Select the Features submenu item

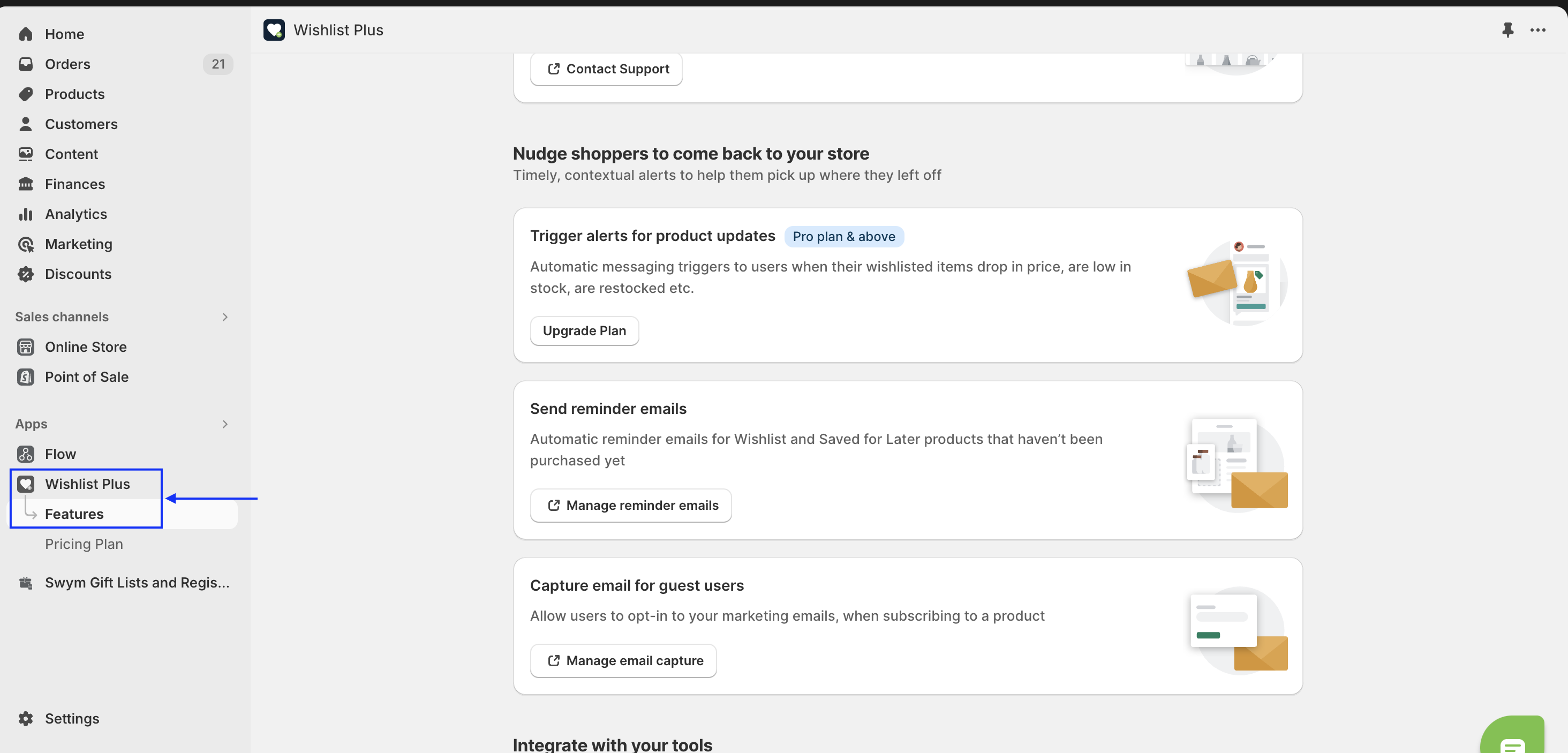[x=74, y=514]
